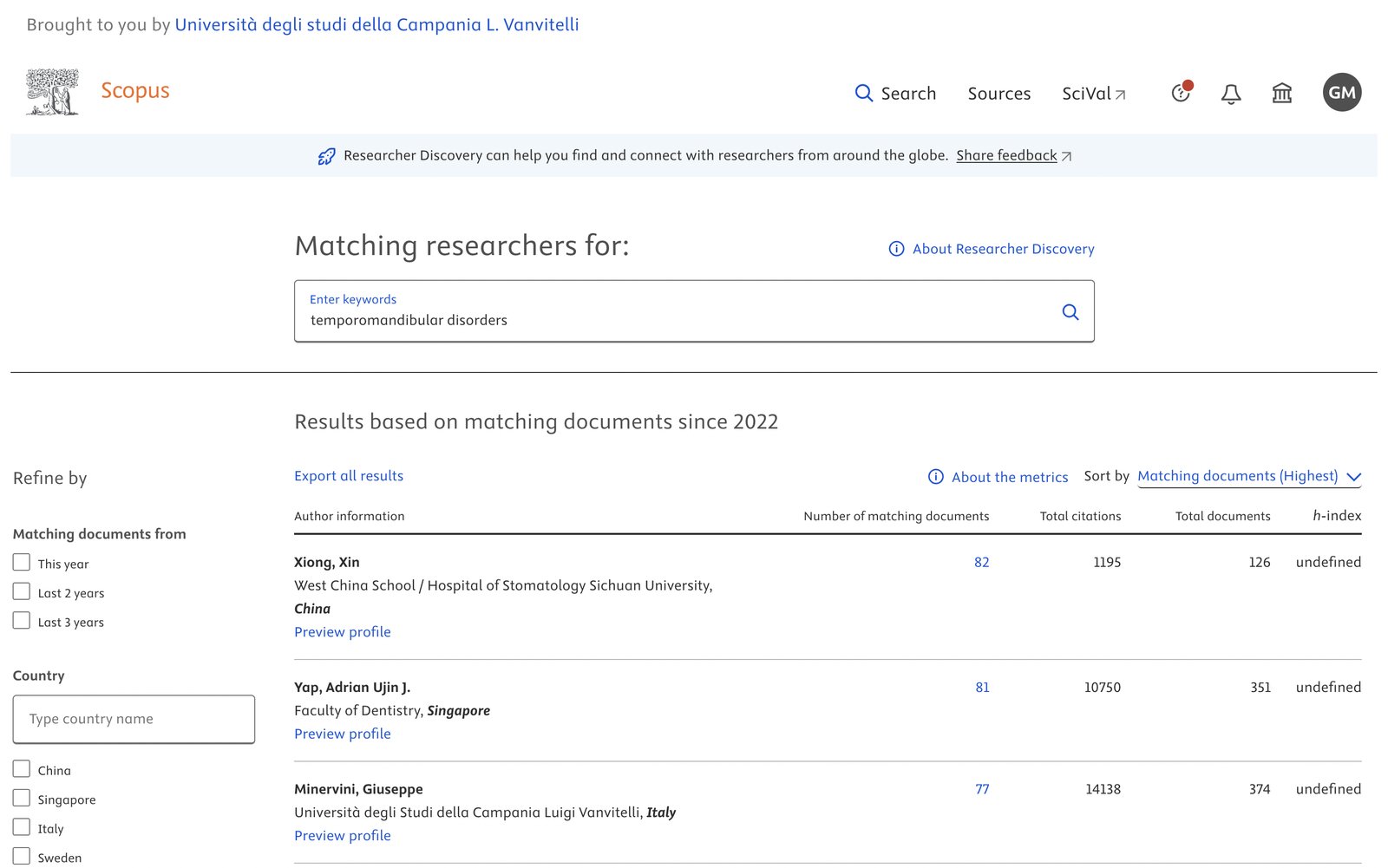1388x868 pixels.
Task: Tick the Last 2 years checkbox
Action: pyautogui.click(x=22, y=591)
